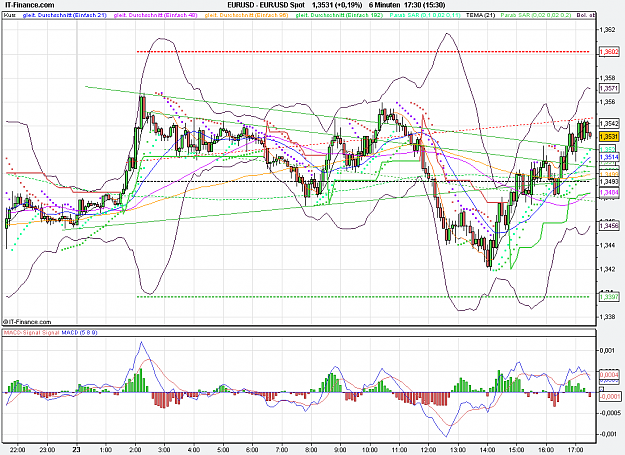Click the 1,338 price axis label

click(607, 317)
